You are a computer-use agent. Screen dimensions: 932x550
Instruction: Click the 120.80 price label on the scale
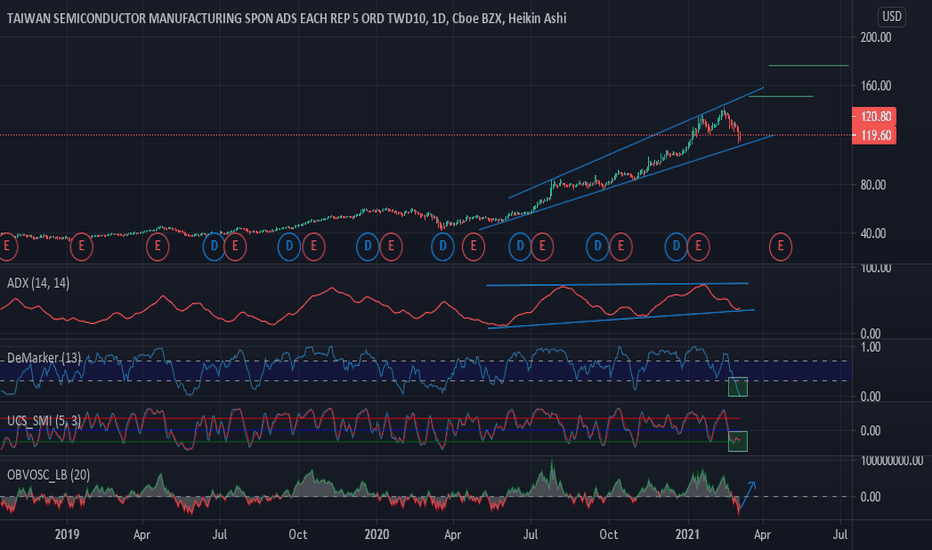(874, 117)
